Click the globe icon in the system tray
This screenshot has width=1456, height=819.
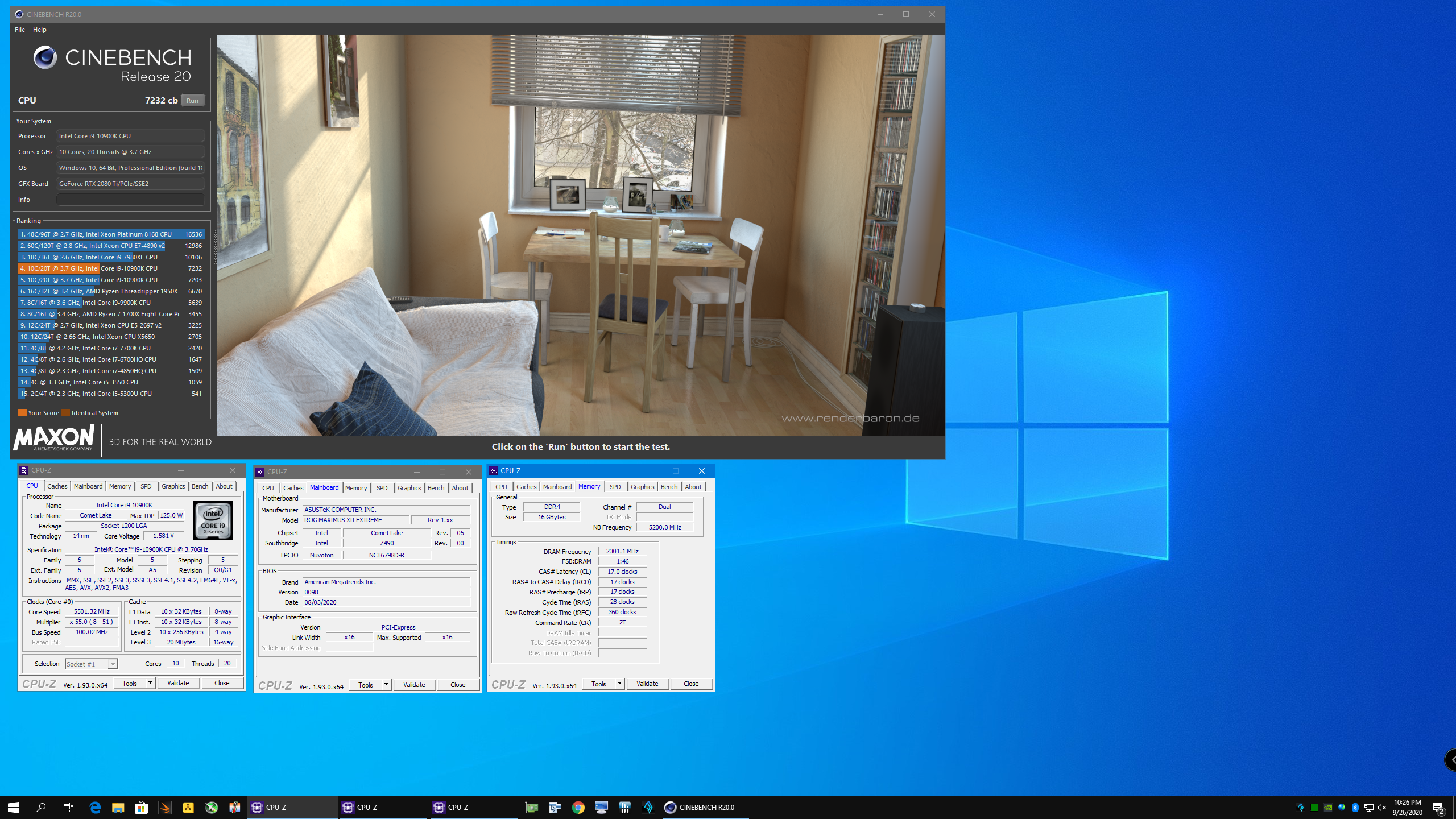[x=1341, y=808]
